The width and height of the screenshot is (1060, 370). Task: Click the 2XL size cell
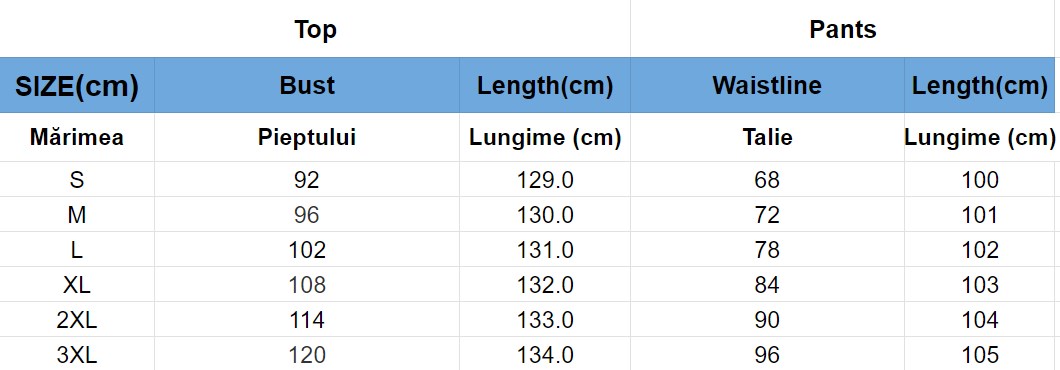[x=77, y=320]
